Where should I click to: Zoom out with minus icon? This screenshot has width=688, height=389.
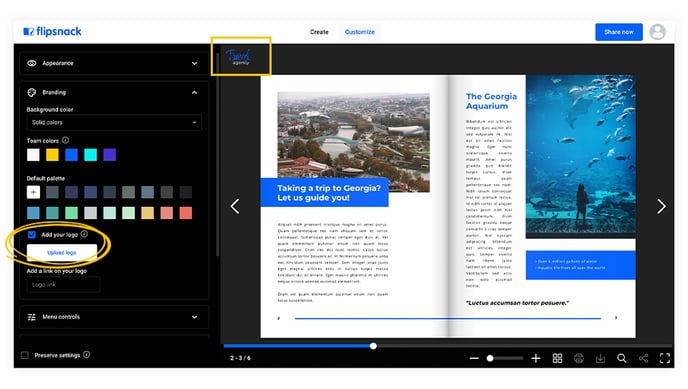(474, 358)
